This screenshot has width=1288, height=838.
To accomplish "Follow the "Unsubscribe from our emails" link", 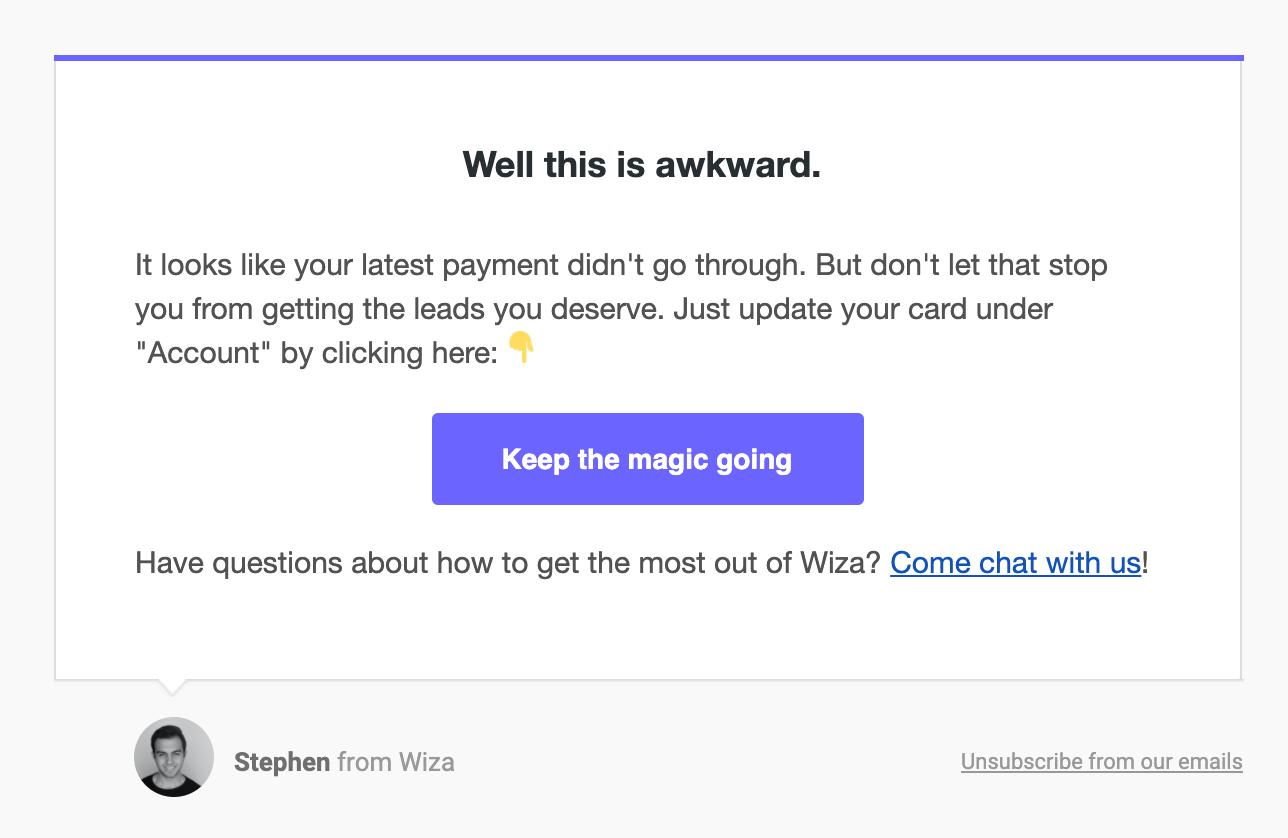I will coord(1101,762).
